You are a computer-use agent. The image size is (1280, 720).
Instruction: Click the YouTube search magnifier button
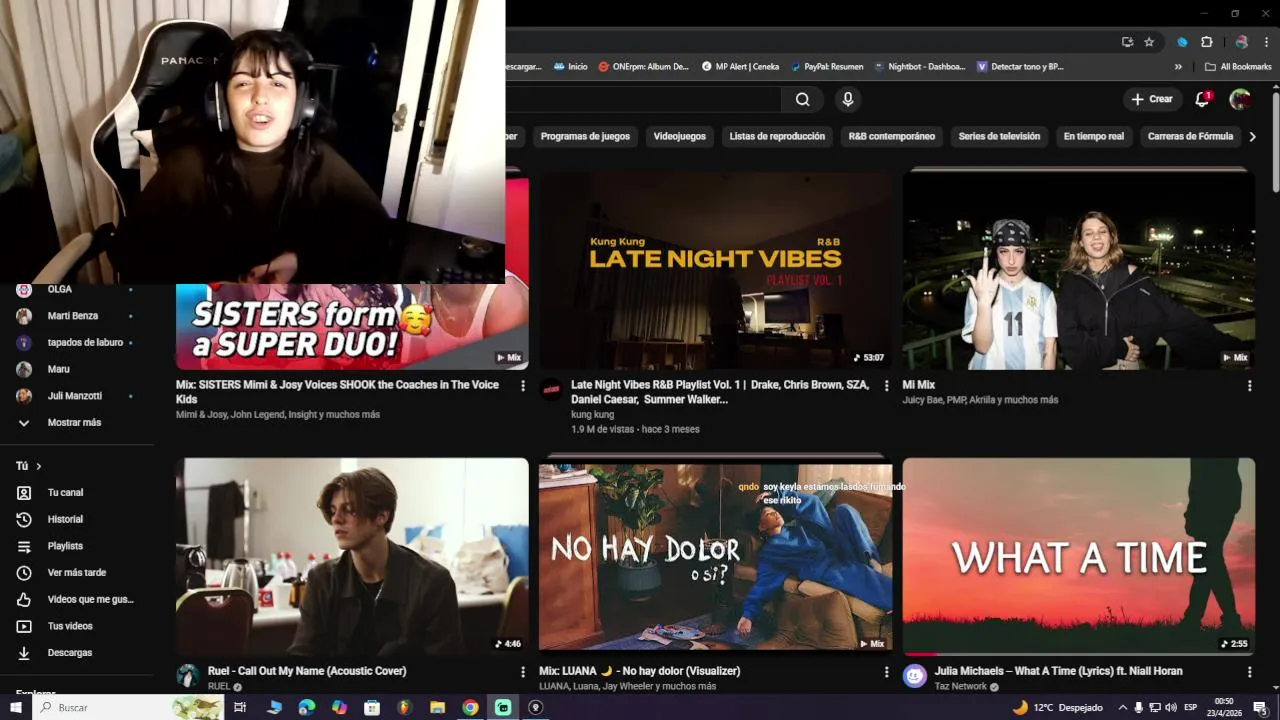[x=802, y=99]
